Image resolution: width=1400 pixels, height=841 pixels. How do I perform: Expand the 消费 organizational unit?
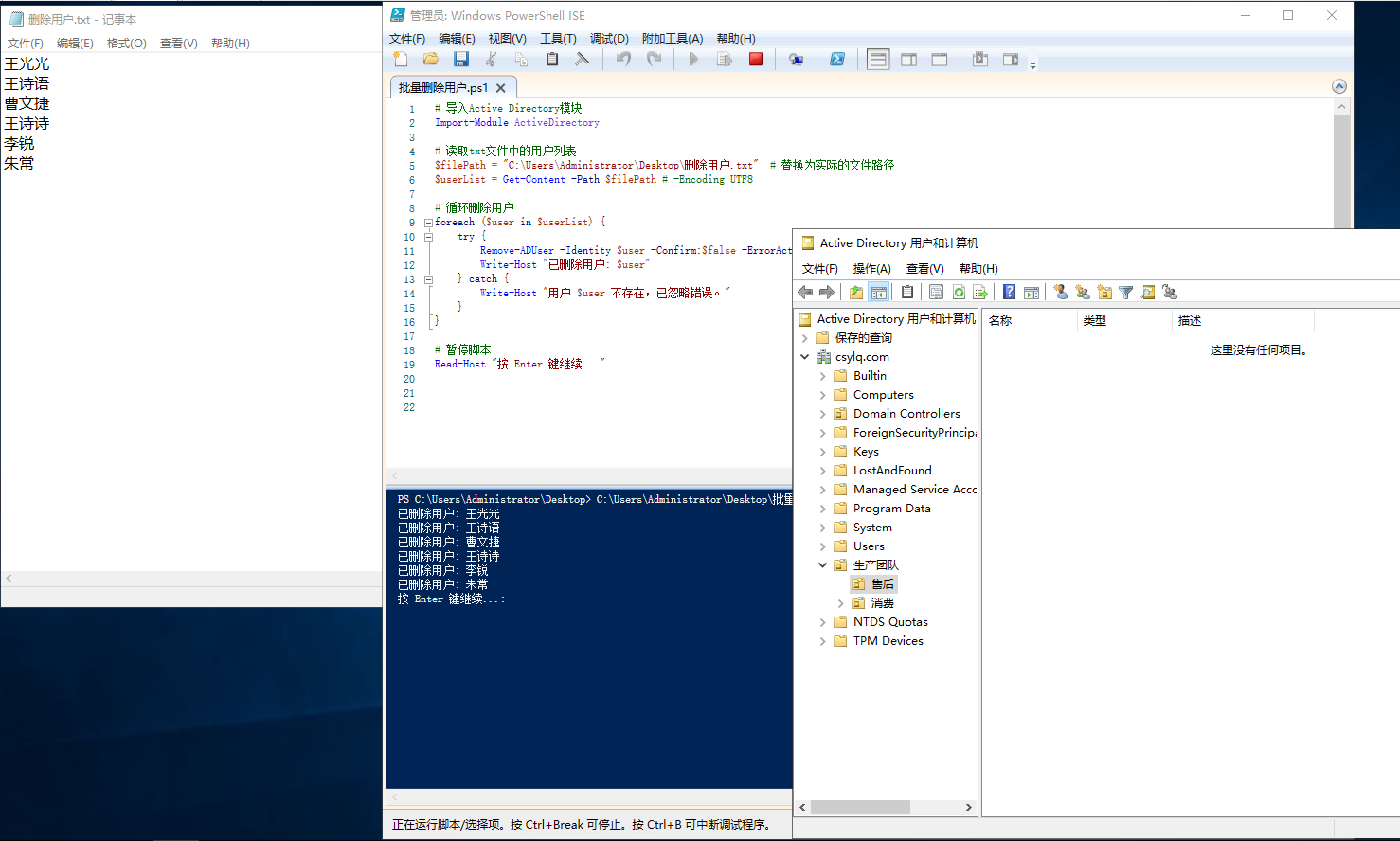841,603
